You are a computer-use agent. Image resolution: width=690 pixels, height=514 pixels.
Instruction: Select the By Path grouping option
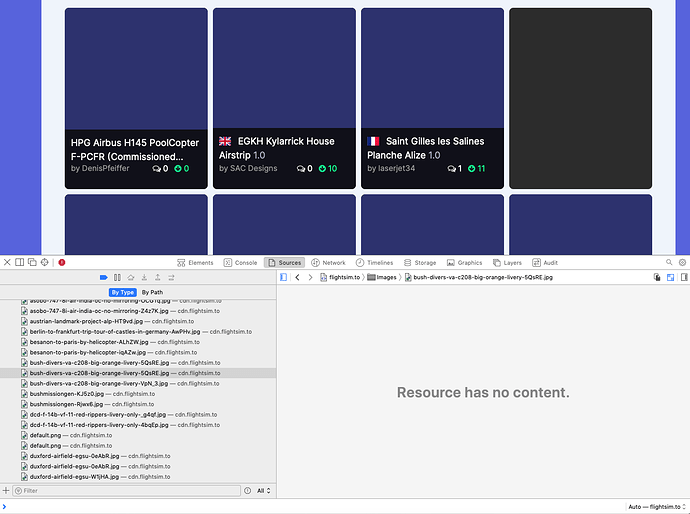tap(151, 292)
